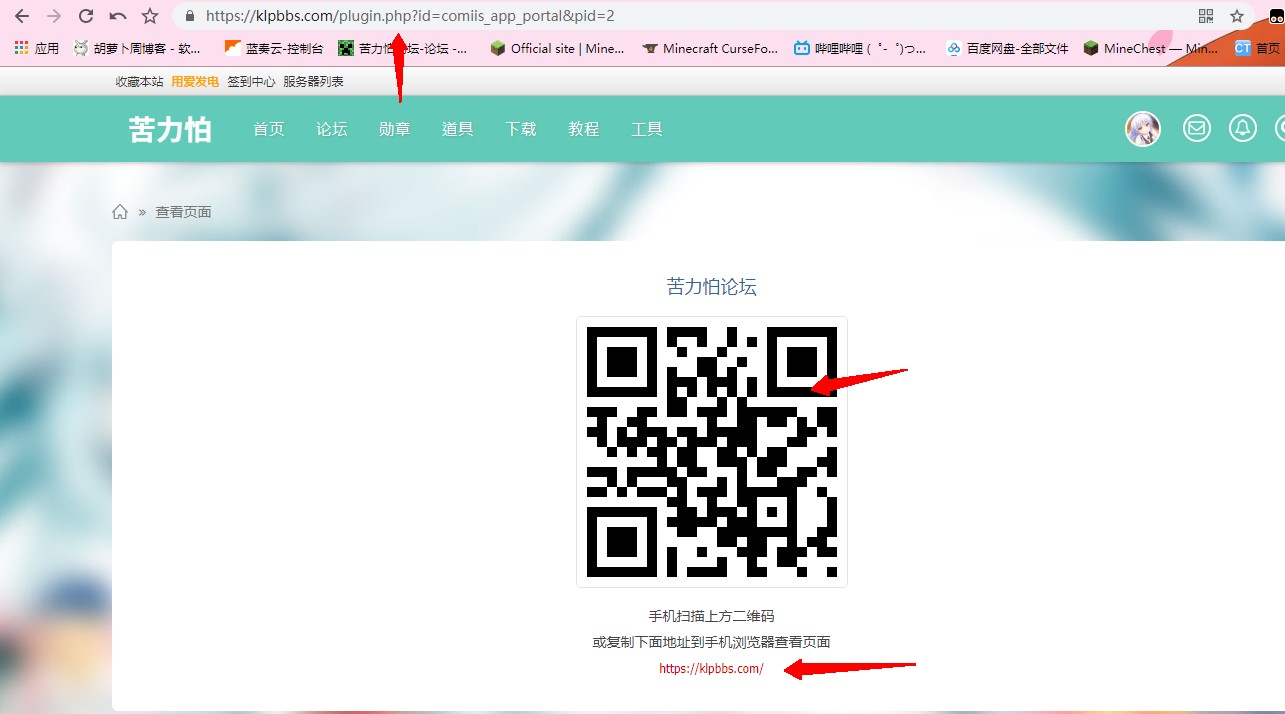Open the 工具 navigation menu item

(647, 129)
